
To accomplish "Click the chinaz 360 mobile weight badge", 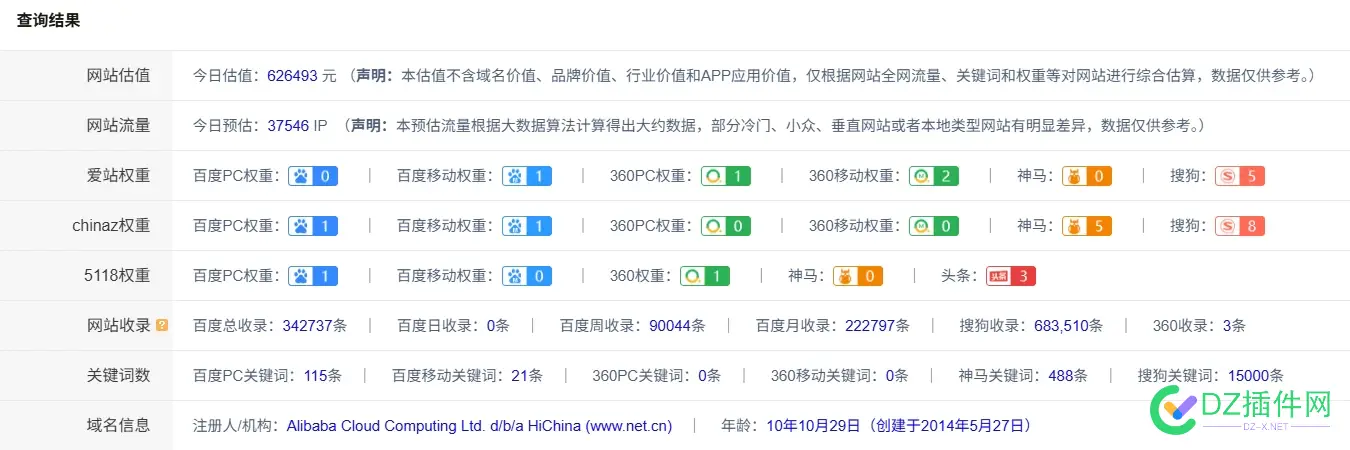I will 934,226.
